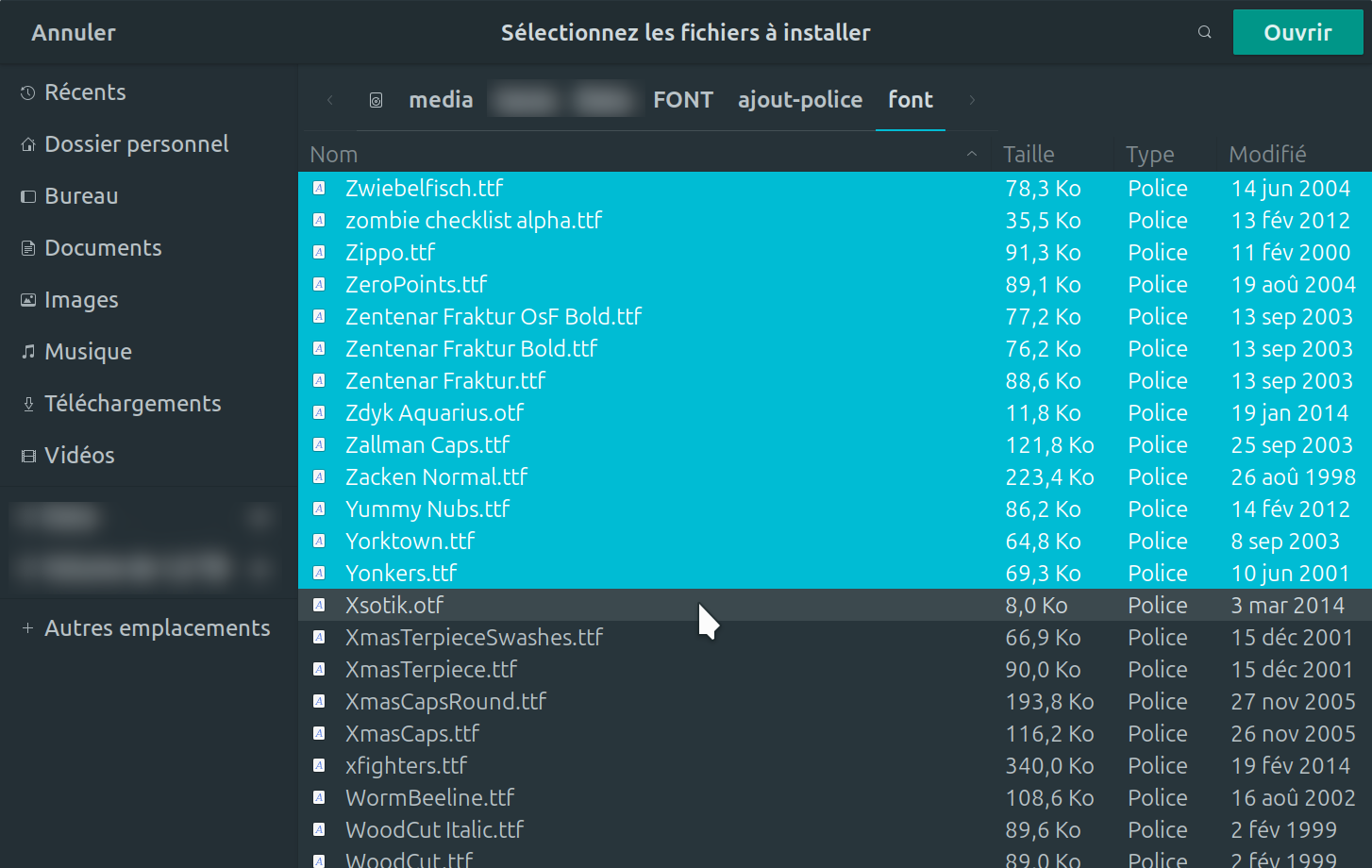
Task: Navigate back with left path arrow
Action: (x=329, y=100)
